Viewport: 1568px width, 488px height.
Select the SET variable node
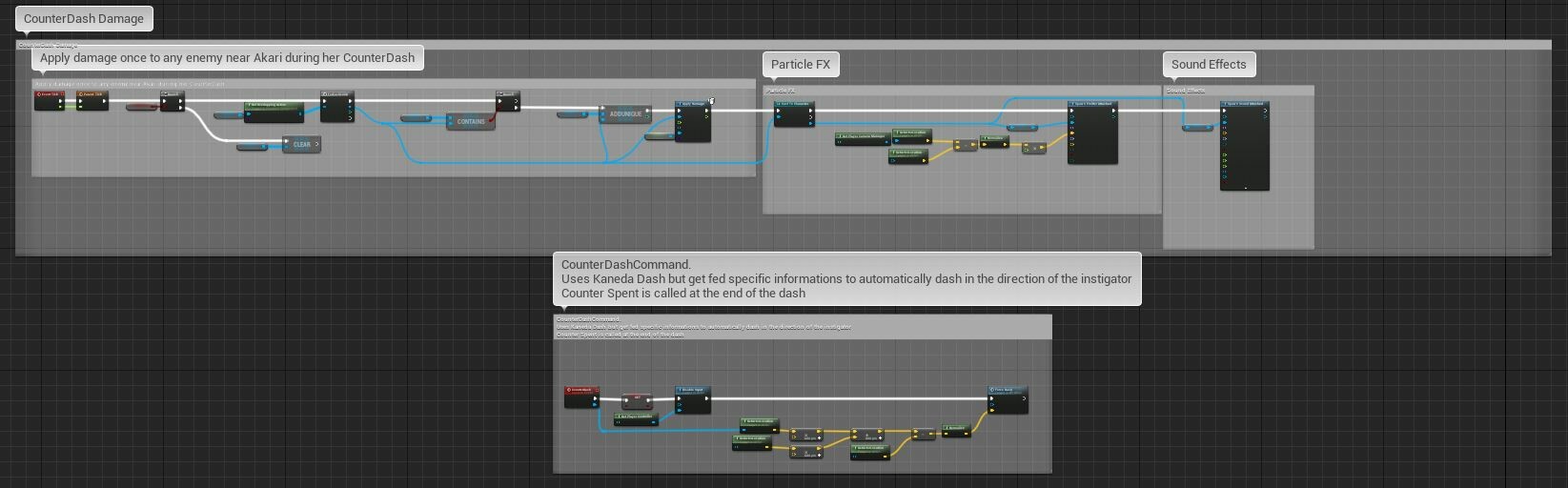[x=637, y=401]
